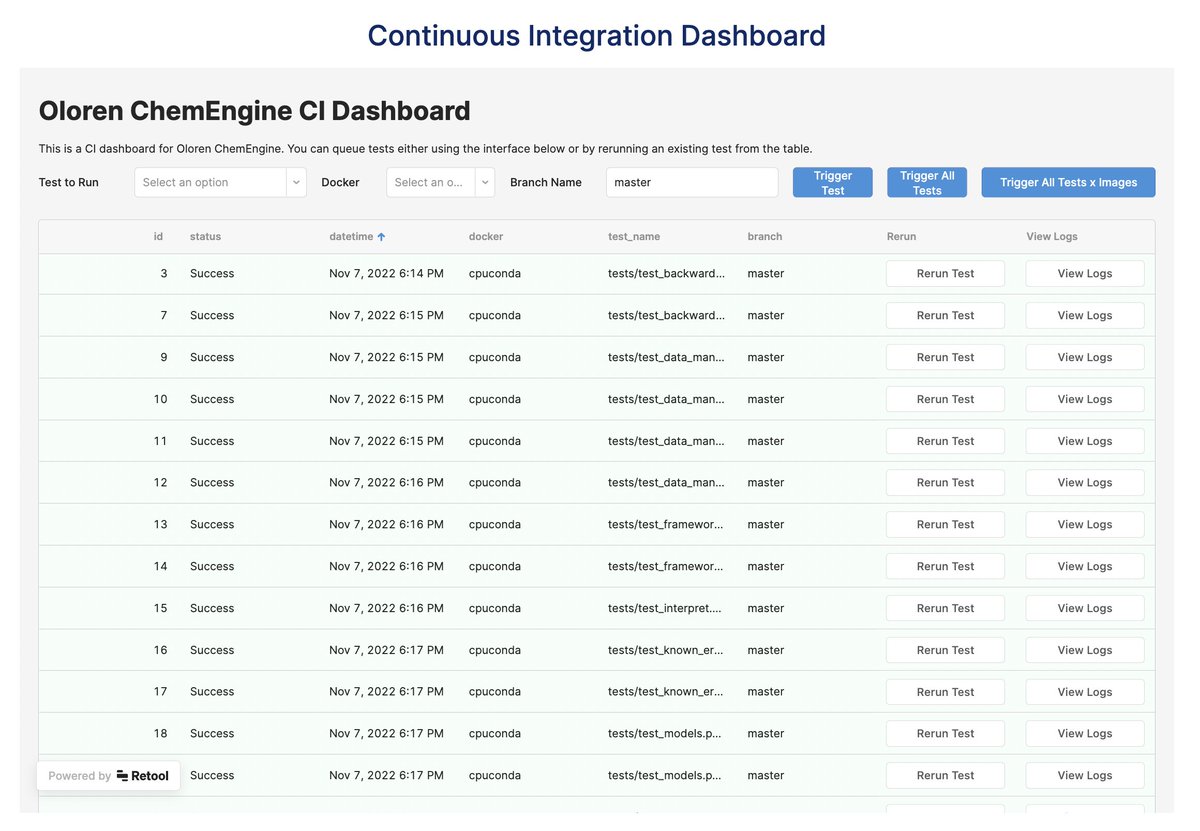Rerun Test for row id 16

pos(945,651)
